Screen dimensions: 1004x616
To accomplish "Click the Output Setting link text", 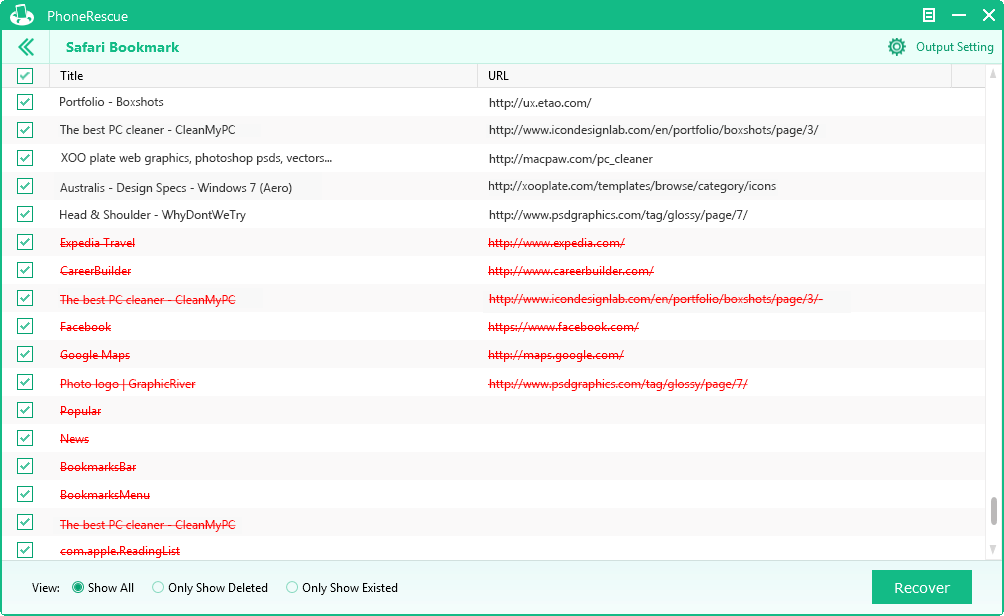I will point(954,47).
